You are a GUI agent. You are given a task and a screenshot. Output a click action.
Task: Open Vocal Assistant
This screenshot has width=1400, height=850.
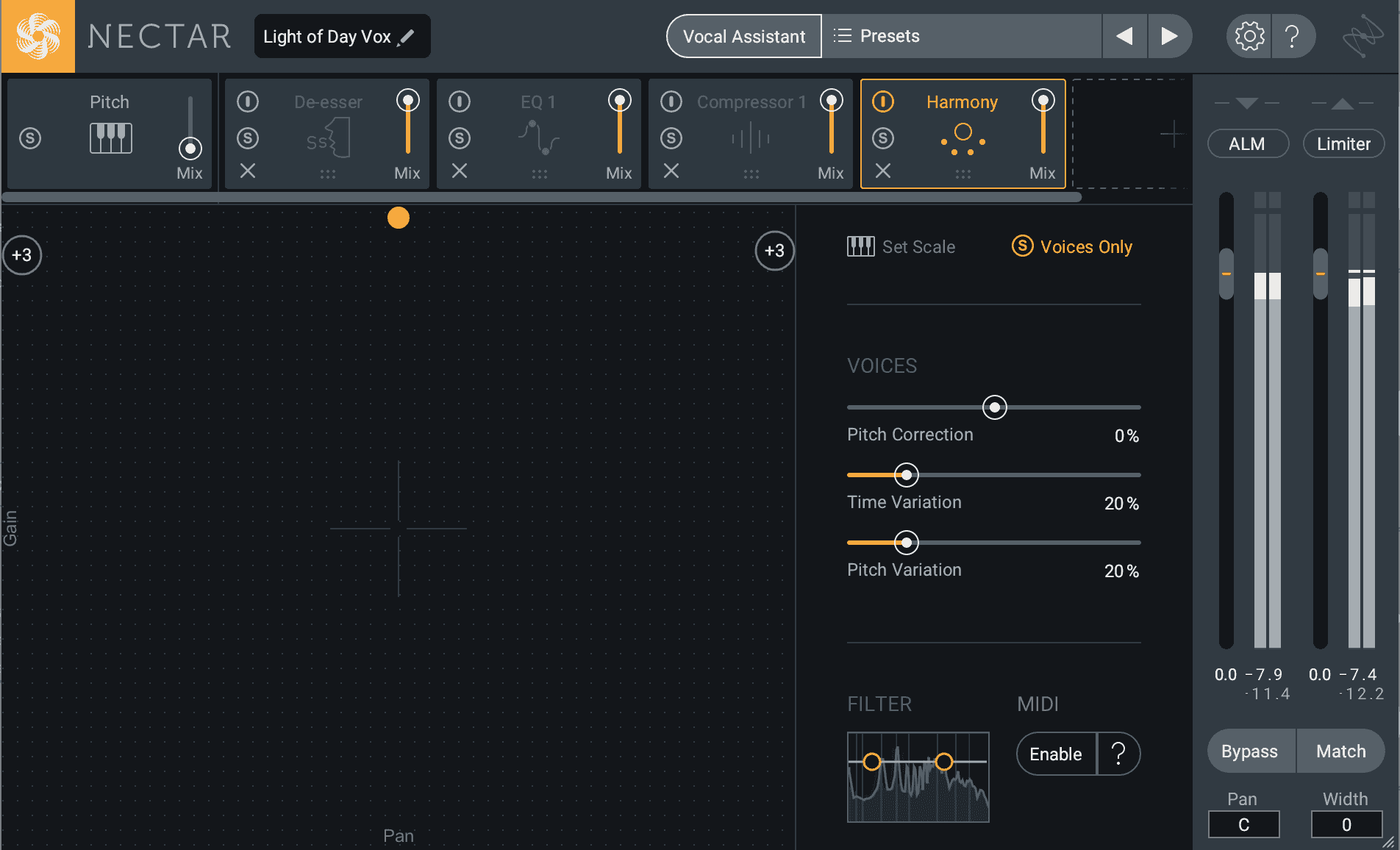(744, 36)
